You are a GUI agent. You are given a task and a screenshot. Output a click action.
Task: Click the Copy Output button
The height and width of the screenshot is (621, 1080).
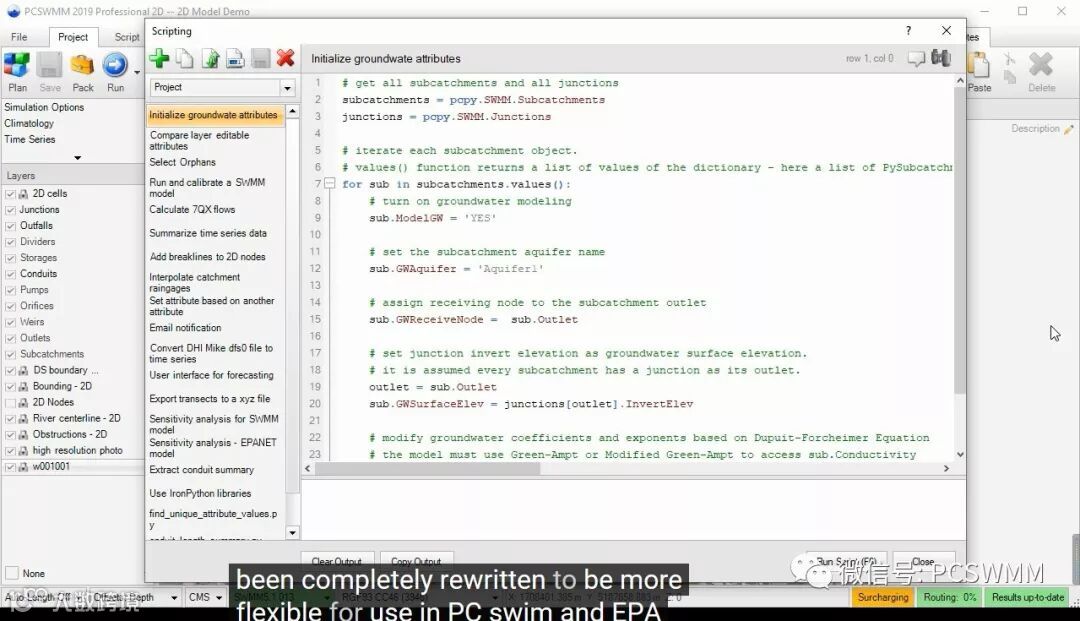pos(416,560)
